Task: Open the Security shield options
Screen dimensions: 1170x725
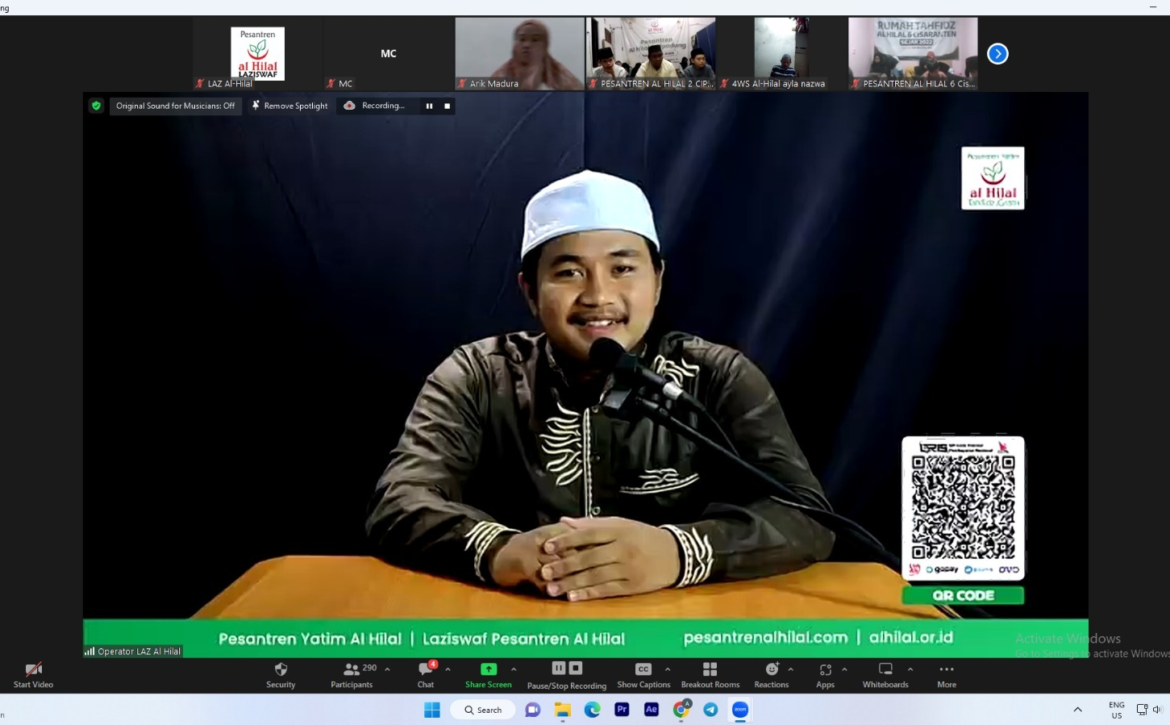Action: [280, 669]
